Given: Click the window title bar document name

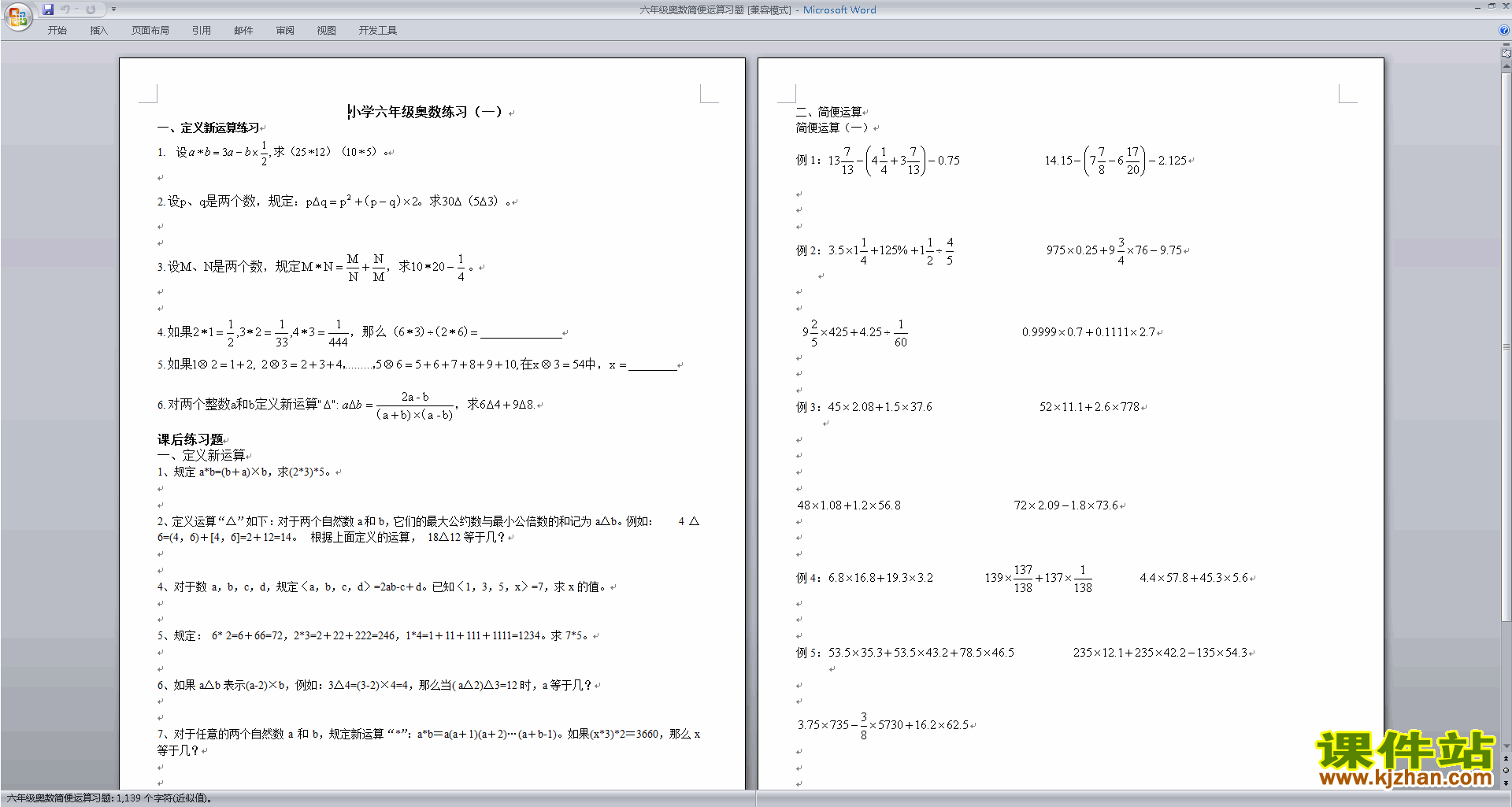Looking at the screenshot, I should click(x=715, y=10).
